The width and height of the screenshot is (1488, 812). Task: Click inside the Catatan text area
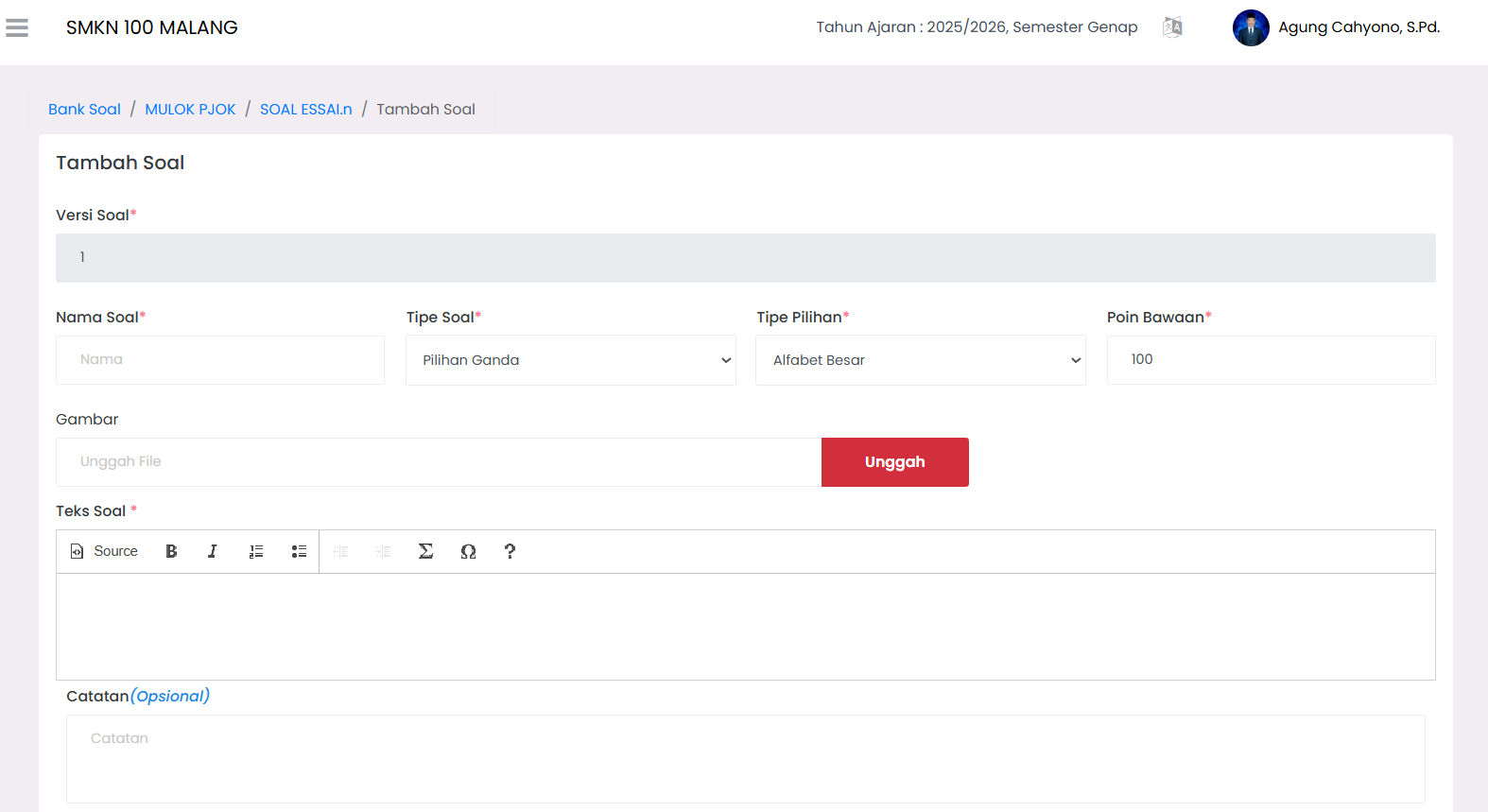[745, 758]
